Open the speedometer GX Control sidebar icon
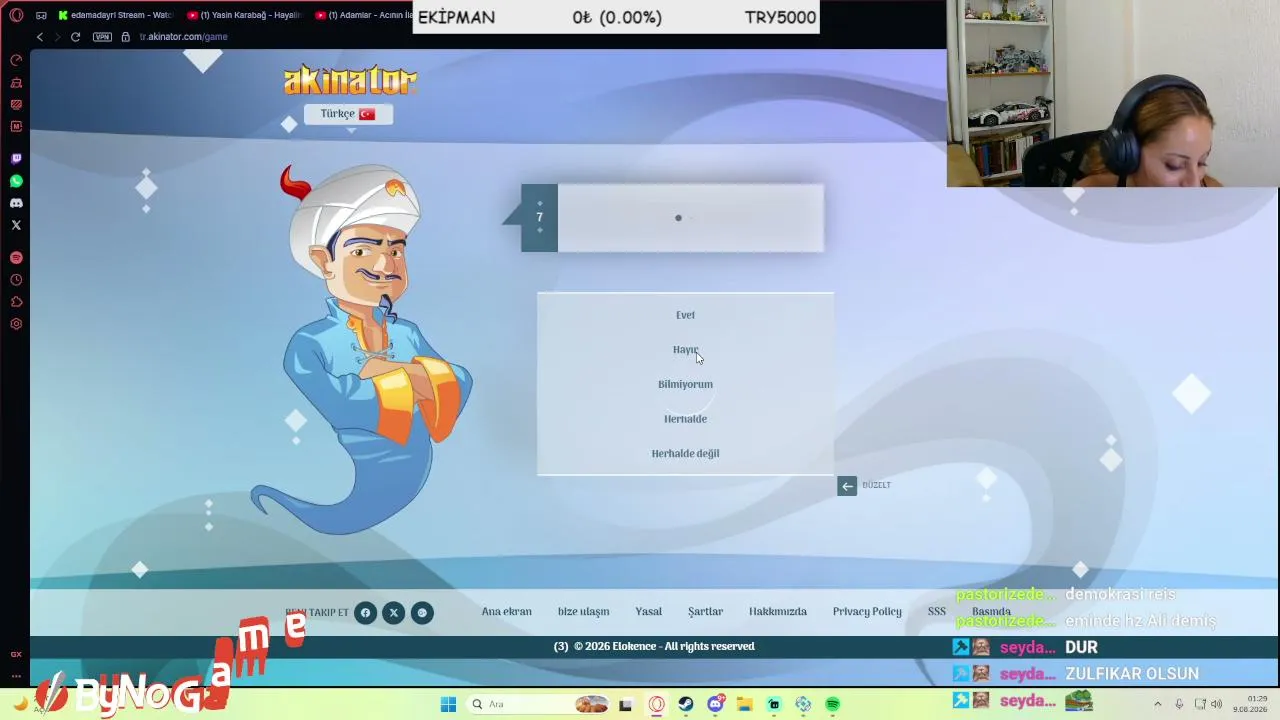Viewport: 1280px width, 720px height. coord(16,61)
